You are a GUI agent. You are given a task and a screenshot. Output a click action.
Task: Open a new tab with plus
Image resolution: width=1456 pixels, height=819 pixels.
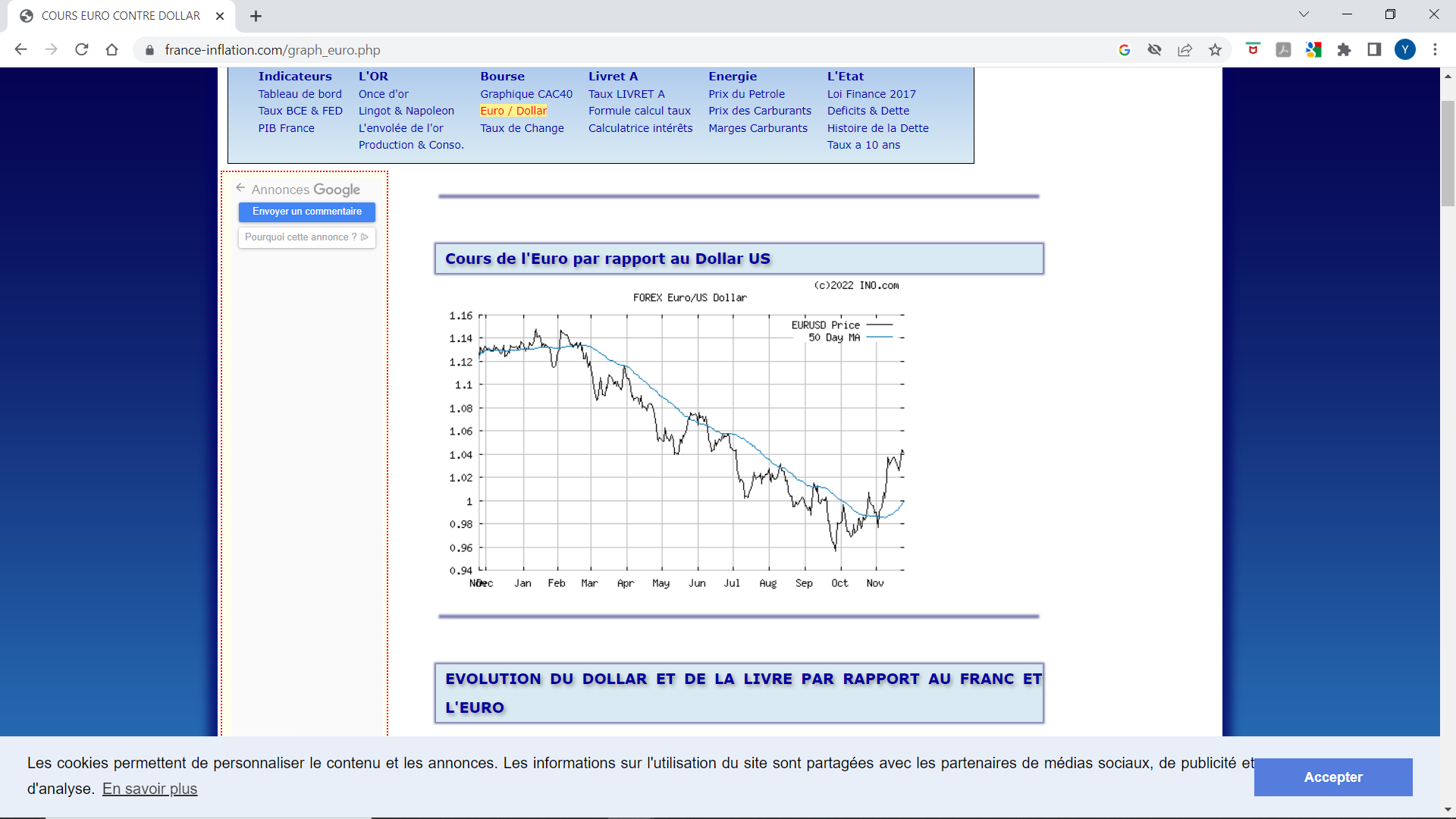click(x=256, y=16)
